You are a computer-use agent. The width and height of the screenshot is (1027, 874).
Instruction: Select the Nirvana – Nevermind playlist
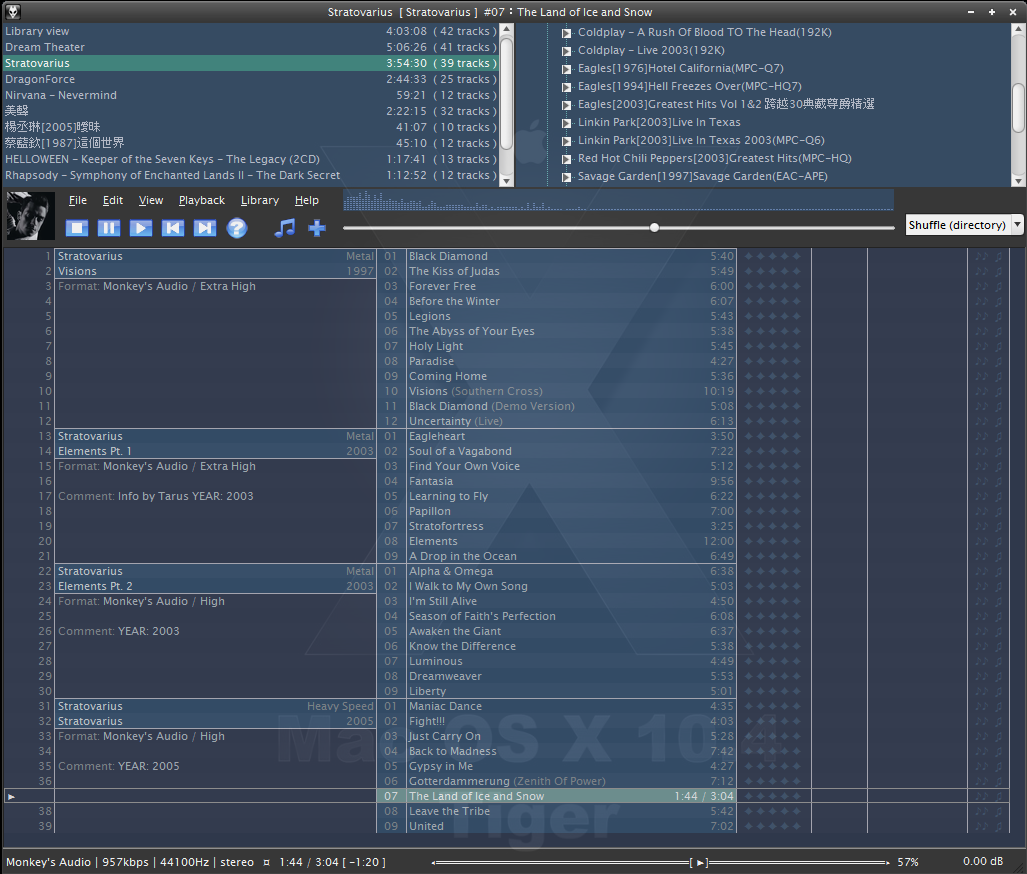251,95
